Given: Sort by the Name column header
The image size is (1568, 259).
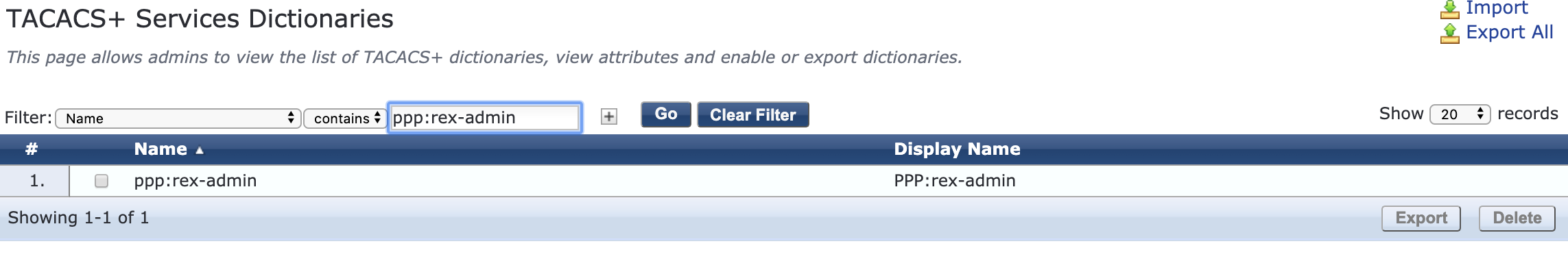Looking at the screenshot, I should click(161, 149).
